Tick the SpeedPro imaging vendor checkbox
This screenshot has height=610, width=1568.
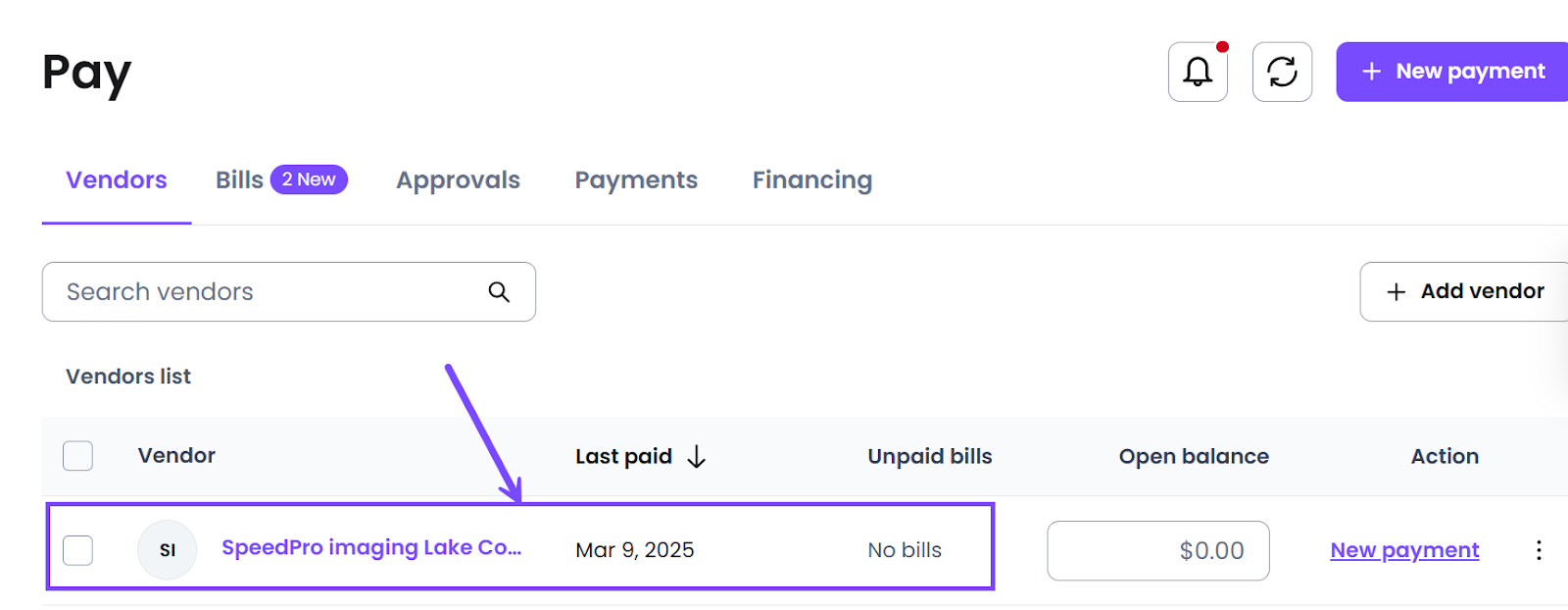click(78, 550)
